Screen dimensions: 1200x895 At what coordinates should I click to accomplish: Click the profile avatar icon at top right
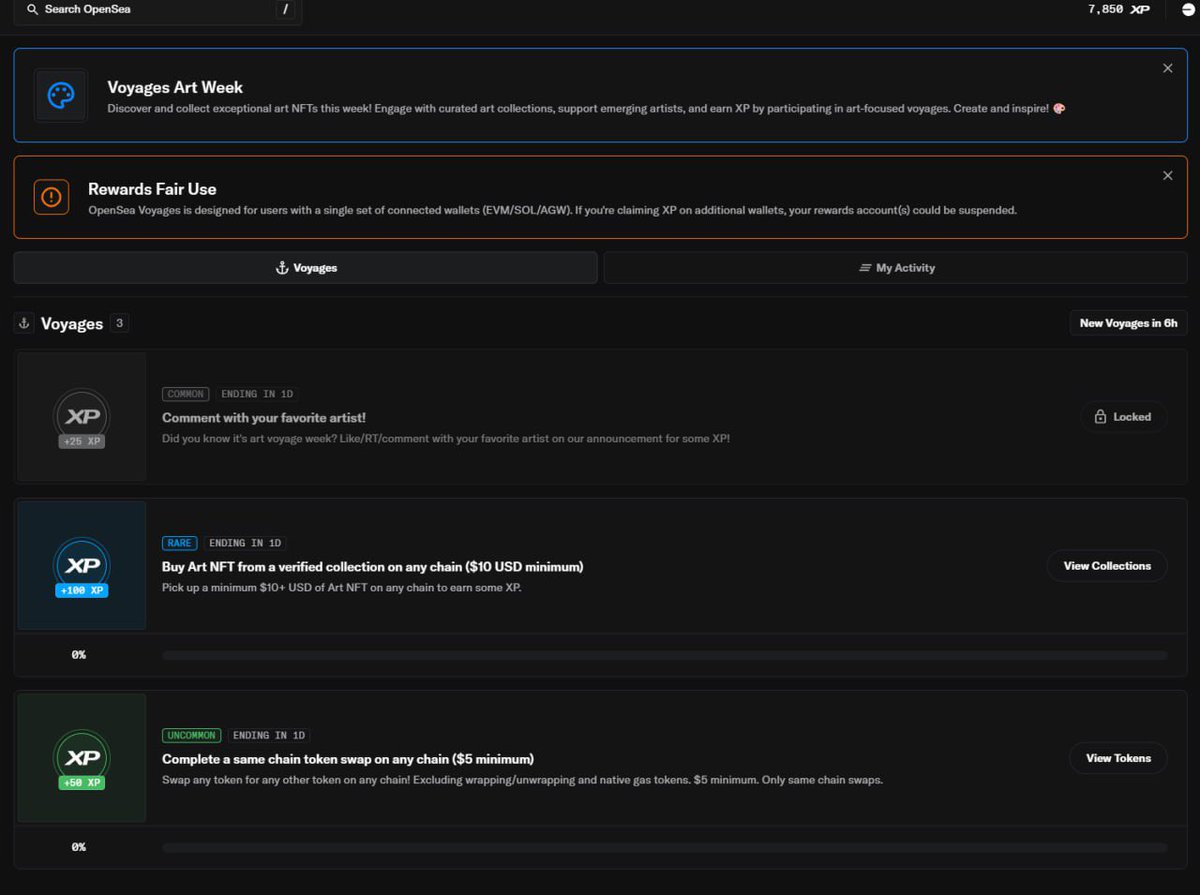(x=1188, y=9)
